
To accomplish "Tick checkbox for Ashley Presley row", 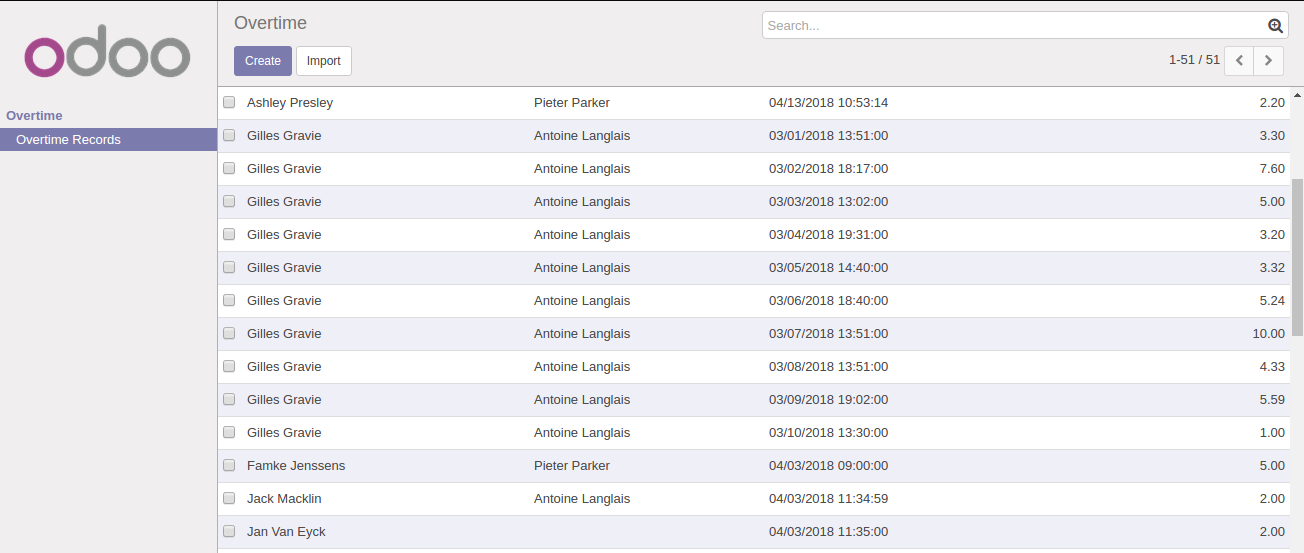I will point(229,102).
